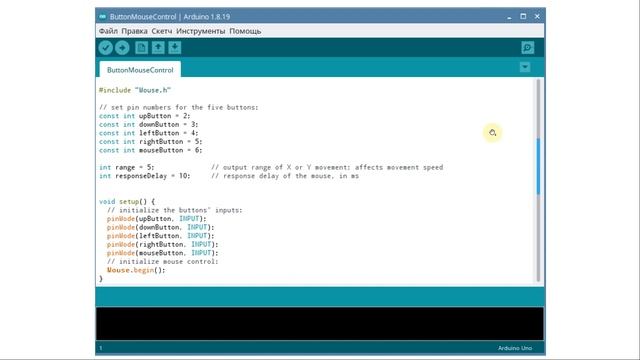The width and height of the screenshot is (640, 360).
Task: Minimize the Arduino window
Action: coord(509,17)
